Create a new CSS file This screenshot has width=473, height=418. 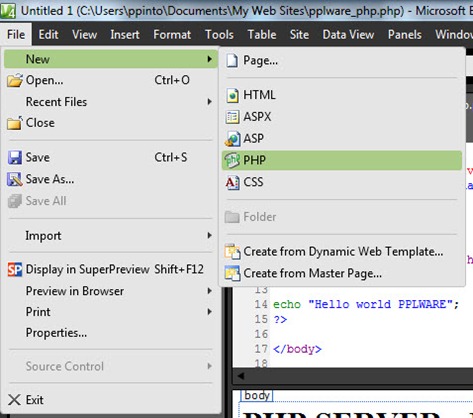tap(342, 182)
